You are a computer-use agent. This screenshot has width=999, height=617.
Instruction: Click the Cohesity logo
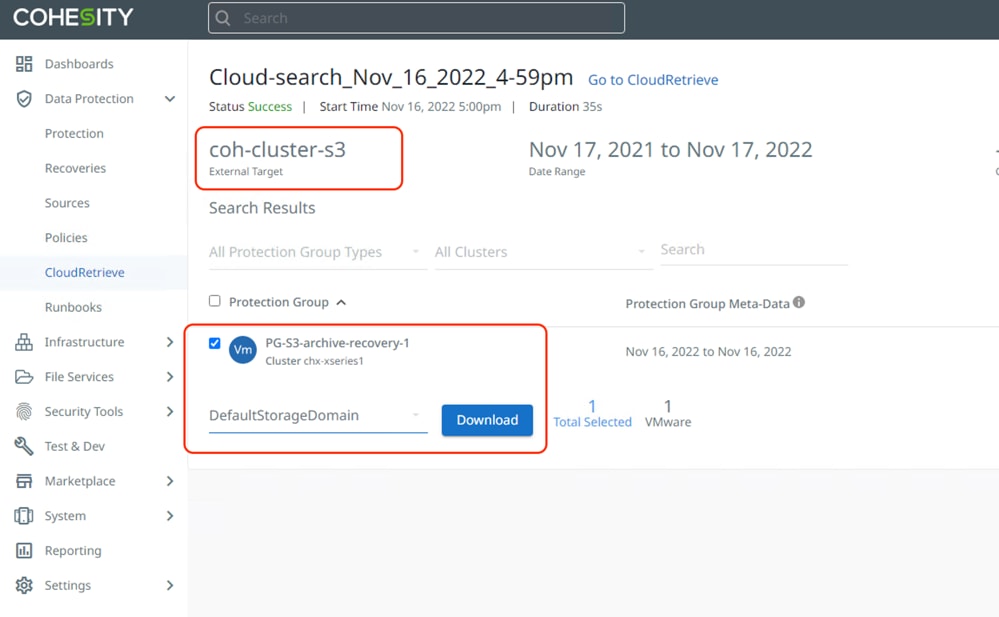click(73, 17)
